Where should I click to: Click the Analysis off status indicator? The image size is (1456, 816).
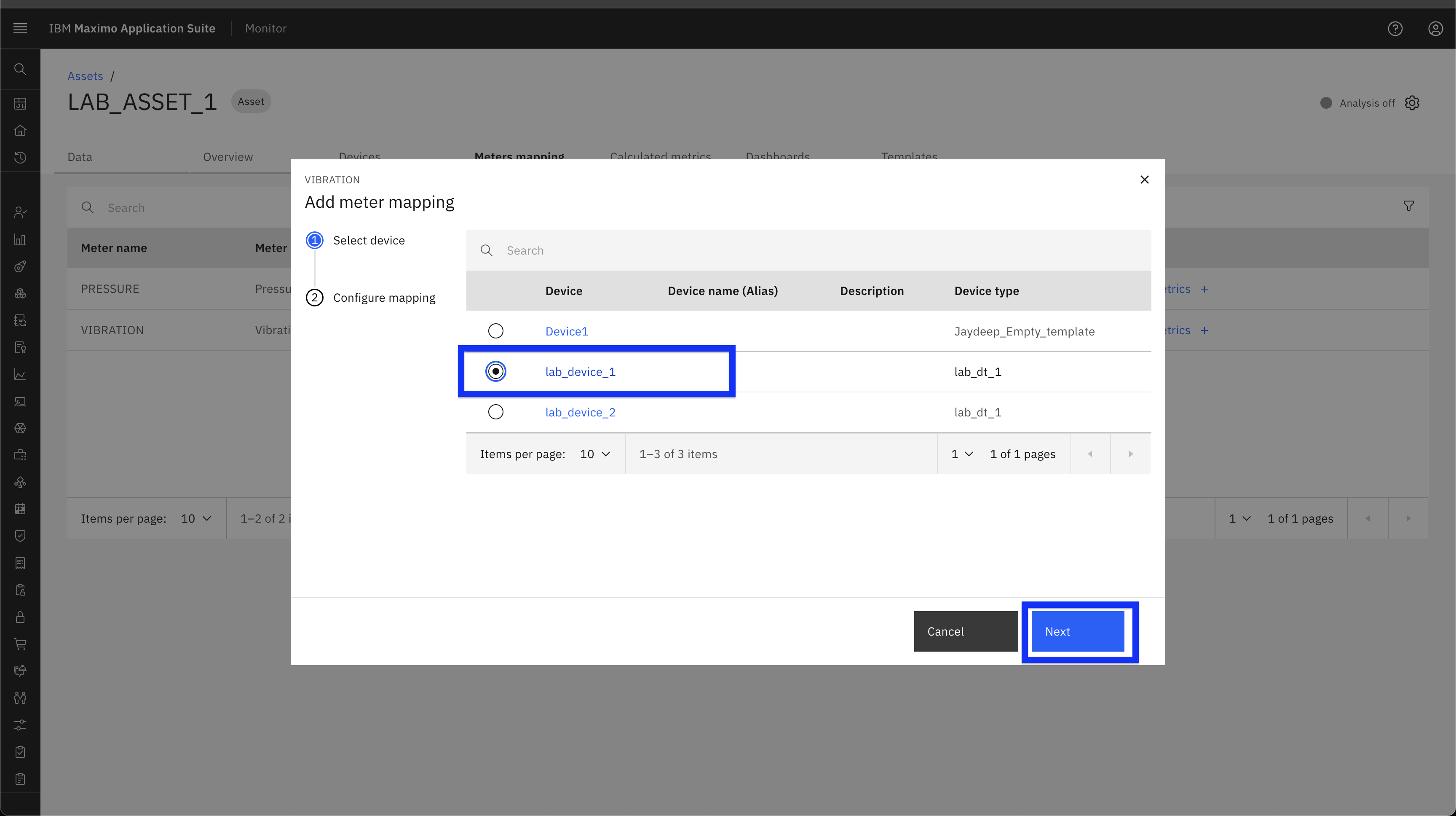(1357, 103)
